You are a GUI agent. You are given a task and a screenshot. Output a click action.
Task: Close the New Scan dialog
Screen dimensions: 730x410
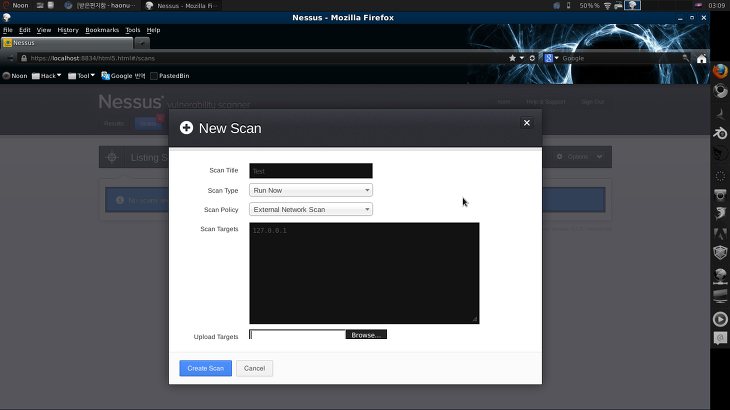point(527,123)
